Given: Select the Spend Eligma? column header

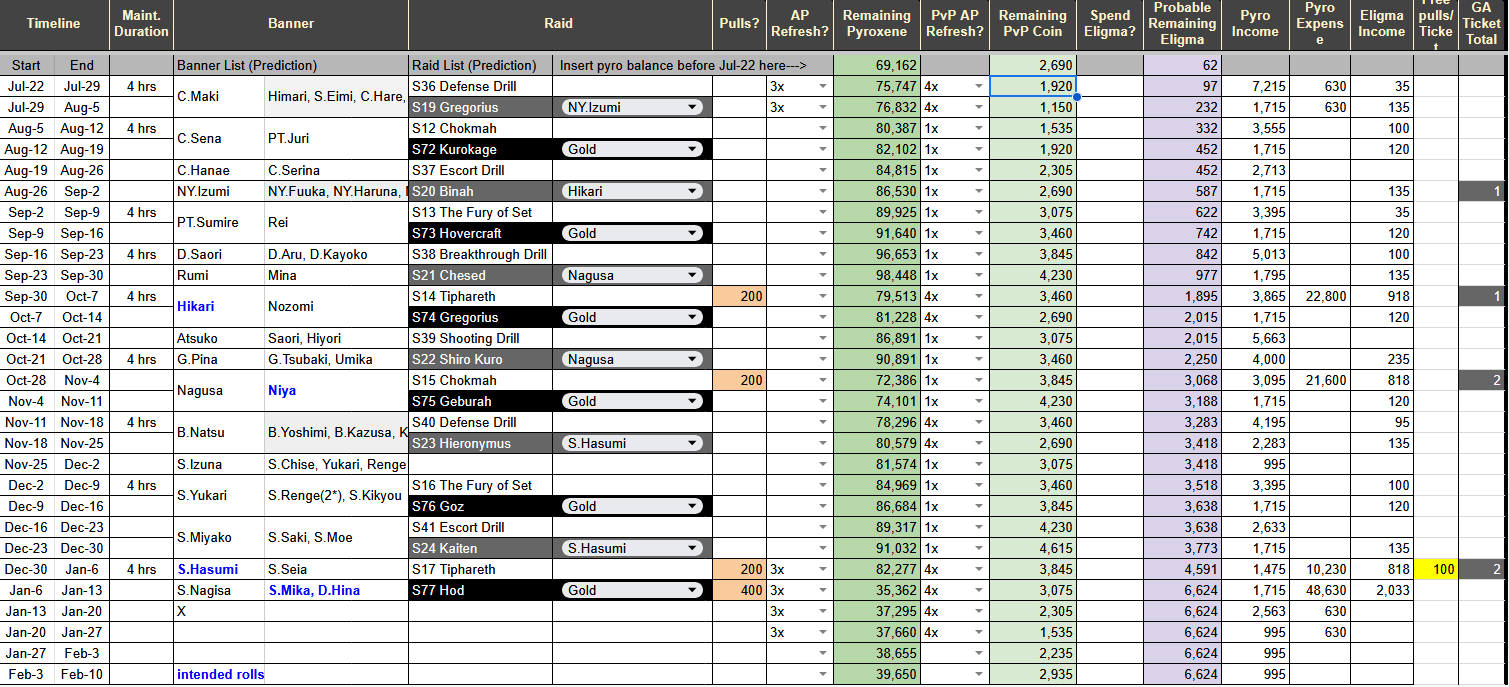Looking at the screenshot, I should [1110, 24].
